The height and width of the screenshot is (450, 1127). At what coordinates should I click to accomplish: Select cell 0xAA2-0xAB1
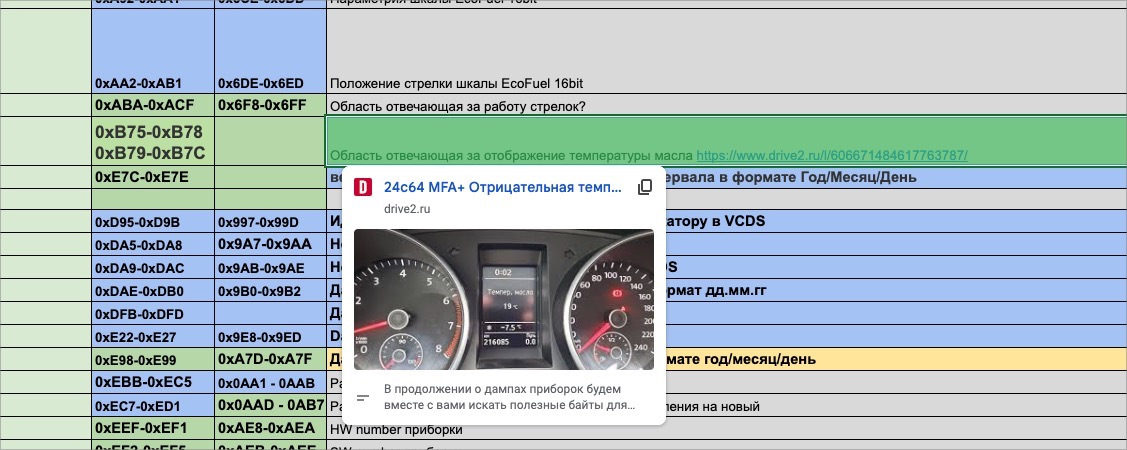tap(153, 83)
